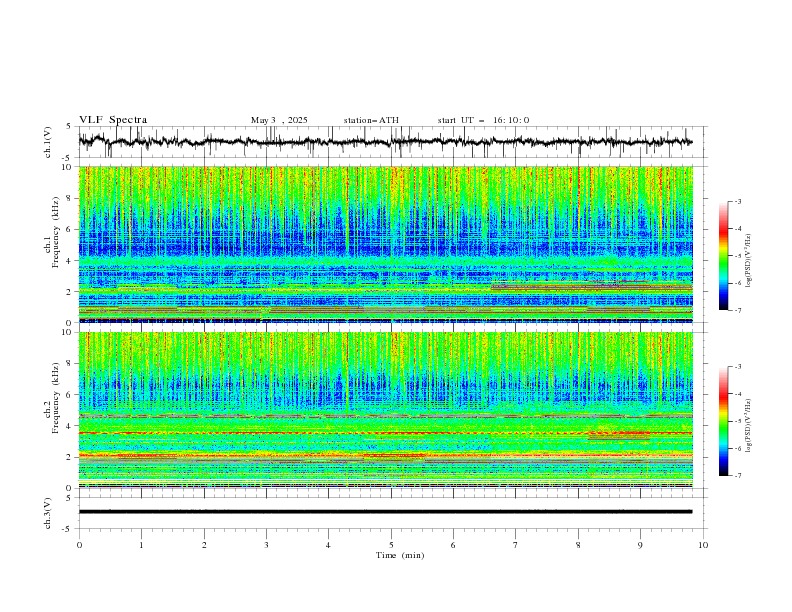Image resolution: width=792 pixels, height=612 pixels.
Task: Click the "3" tick on the time axis
Action: 266,545
